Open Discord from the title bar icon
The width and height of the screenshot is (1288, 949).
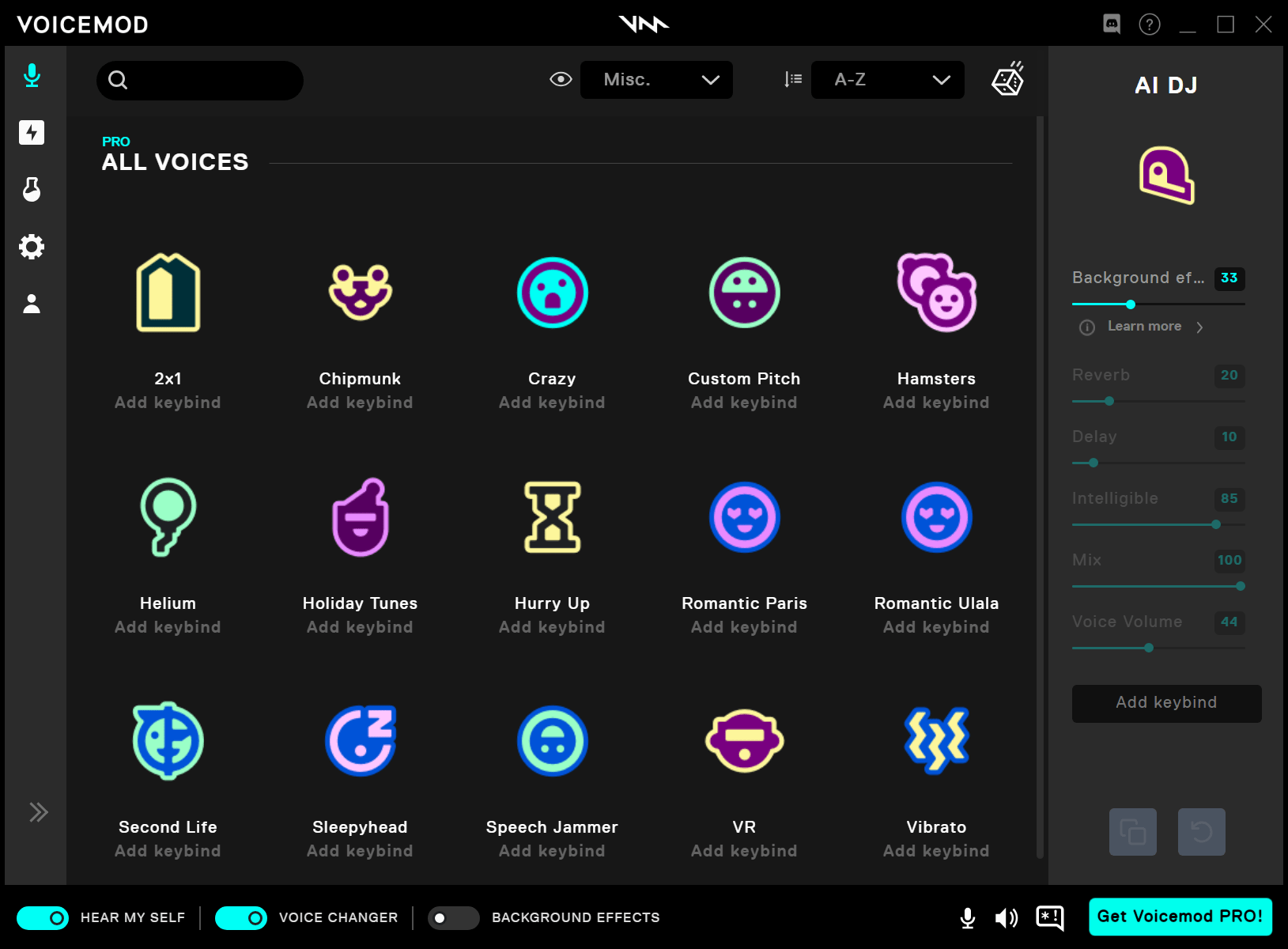pos(1111,24)
